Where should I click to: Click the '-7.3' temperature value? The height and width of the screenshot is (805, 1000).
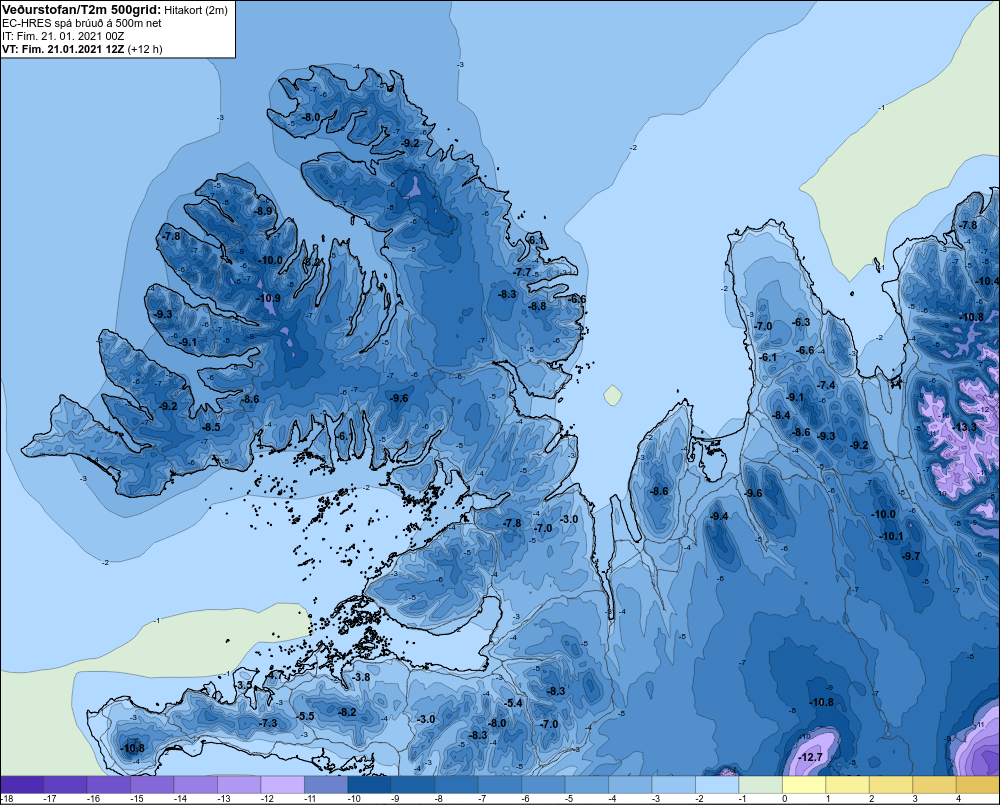point(268,723)
